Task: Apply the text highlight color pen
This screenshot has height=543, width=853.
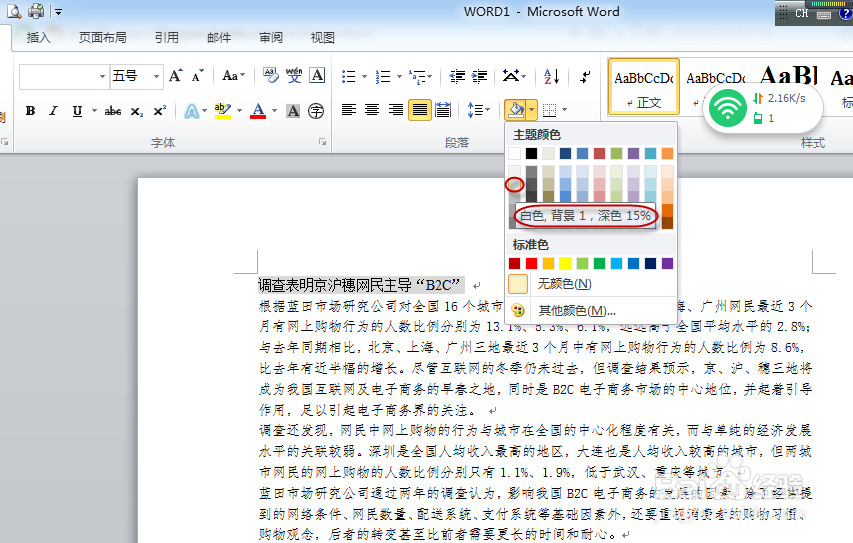Action: 222,110
